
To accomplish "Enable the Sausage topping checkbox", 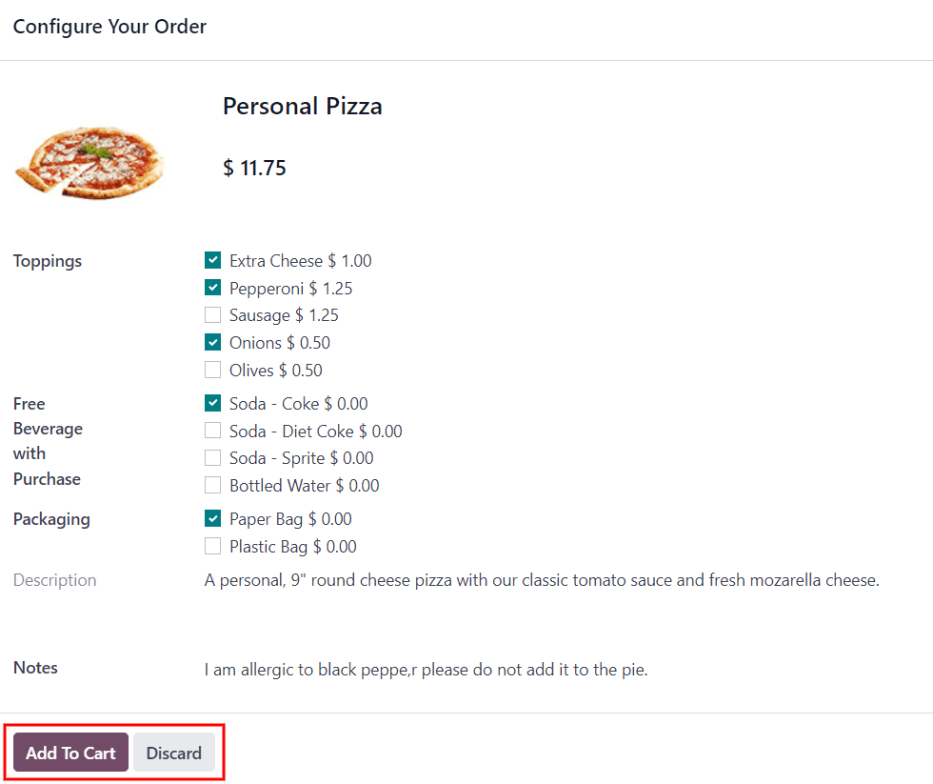I will (x=212, y=314).
